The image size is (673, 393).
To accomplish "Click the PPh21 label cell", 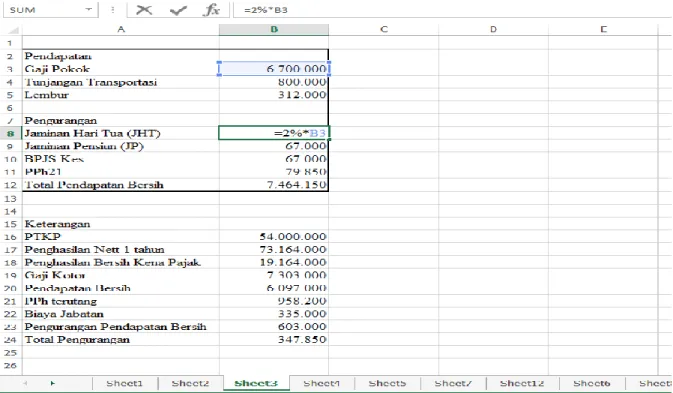I will click(x=121, y=172).
